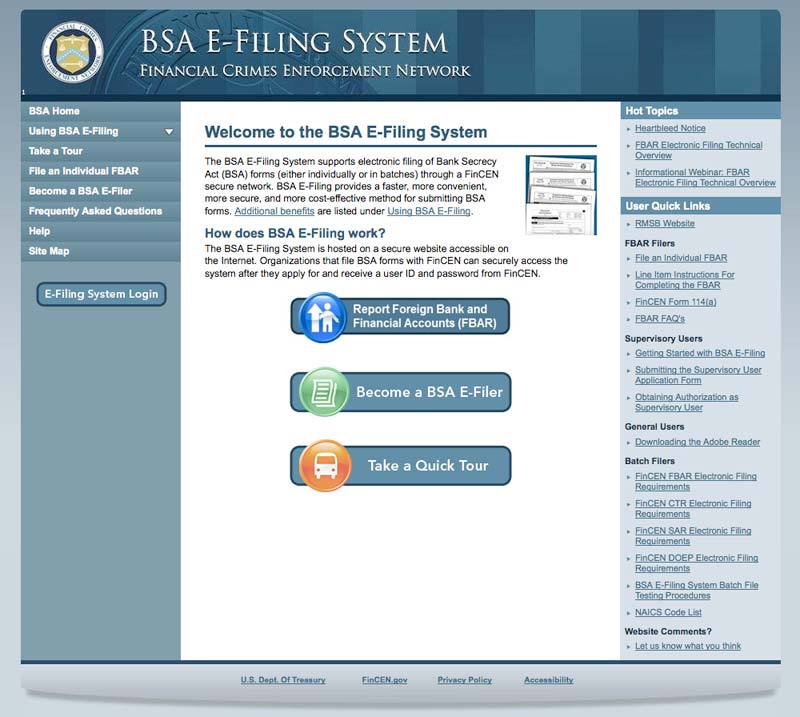Open Obtaining Authorization as Supervisory User link
800x717 pixels.
click(686, 402)
